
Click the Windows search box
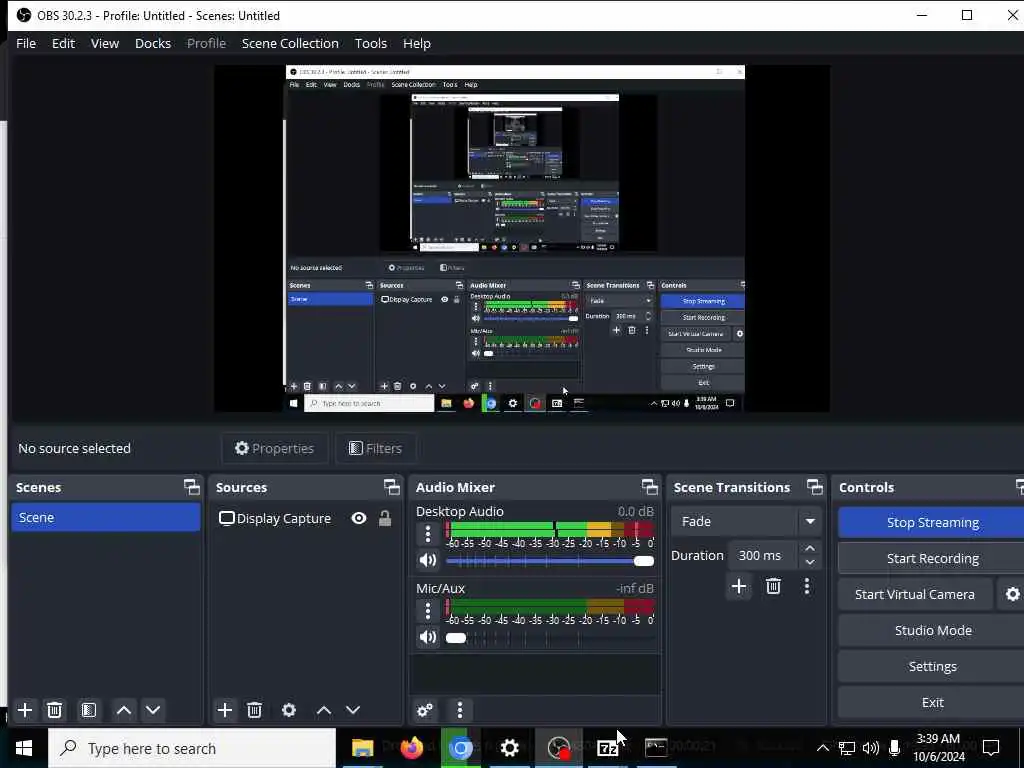(x=192, y=748)
